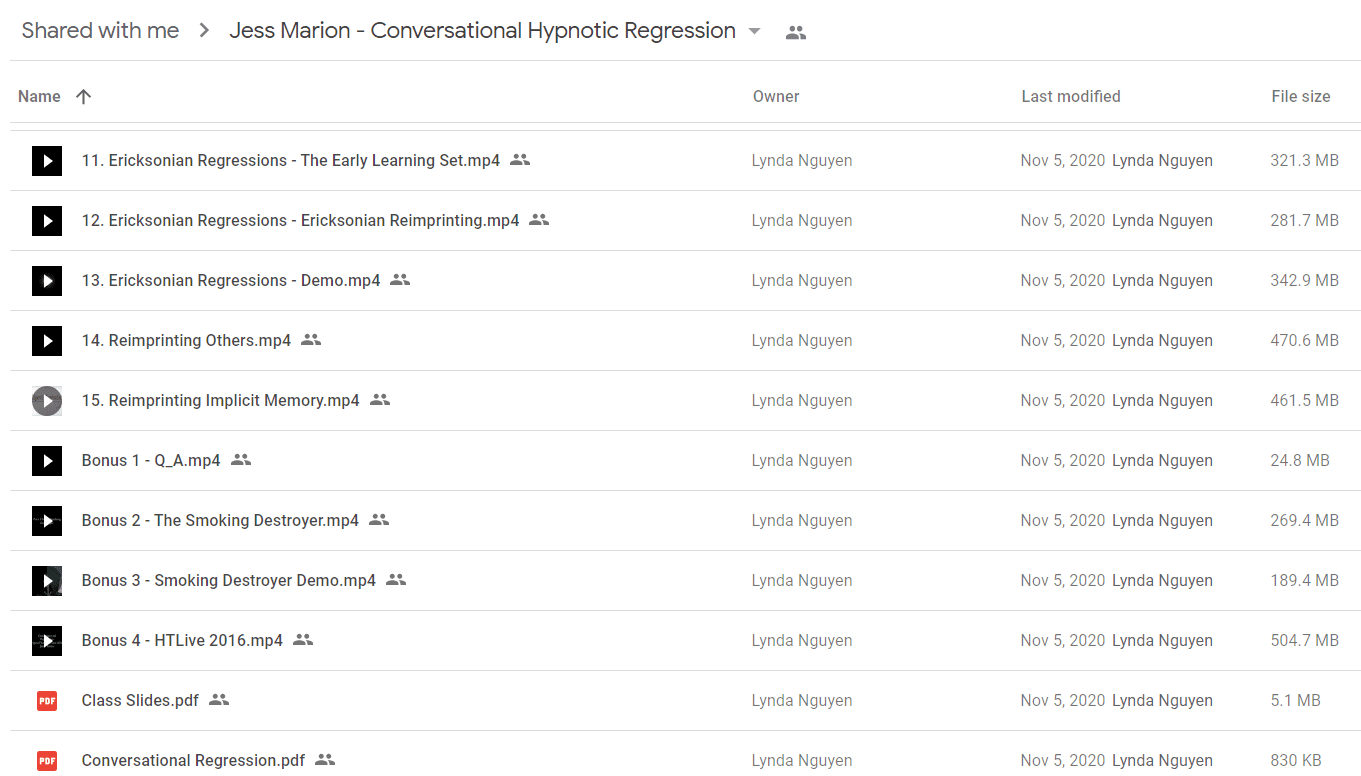Screen dimensions: 1361x776
Task: Click shared-folder people icon in breadcrumb header
Action: tap(796, 32)
